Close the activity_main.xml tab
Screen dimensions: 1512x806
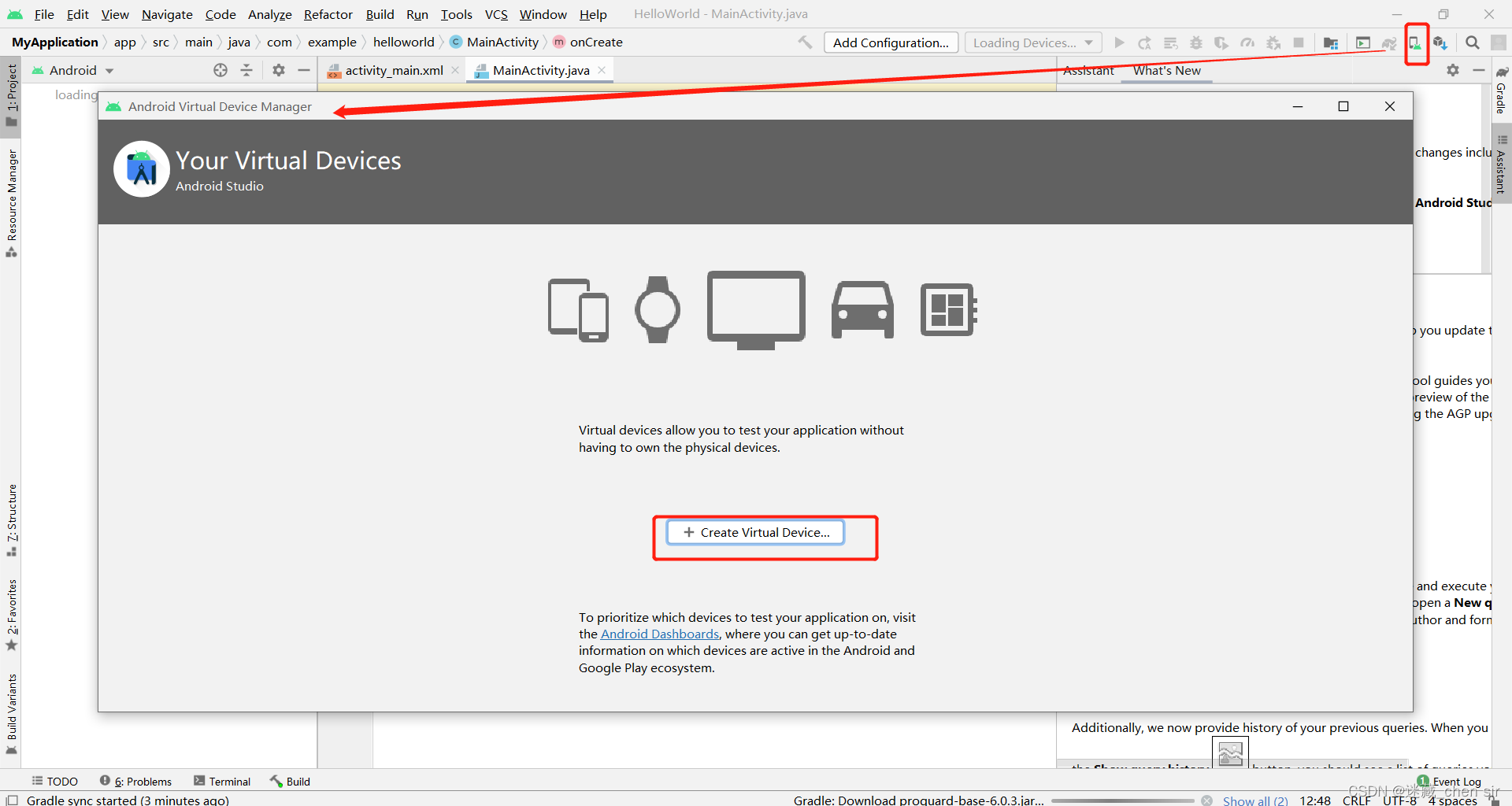point(455,70)
